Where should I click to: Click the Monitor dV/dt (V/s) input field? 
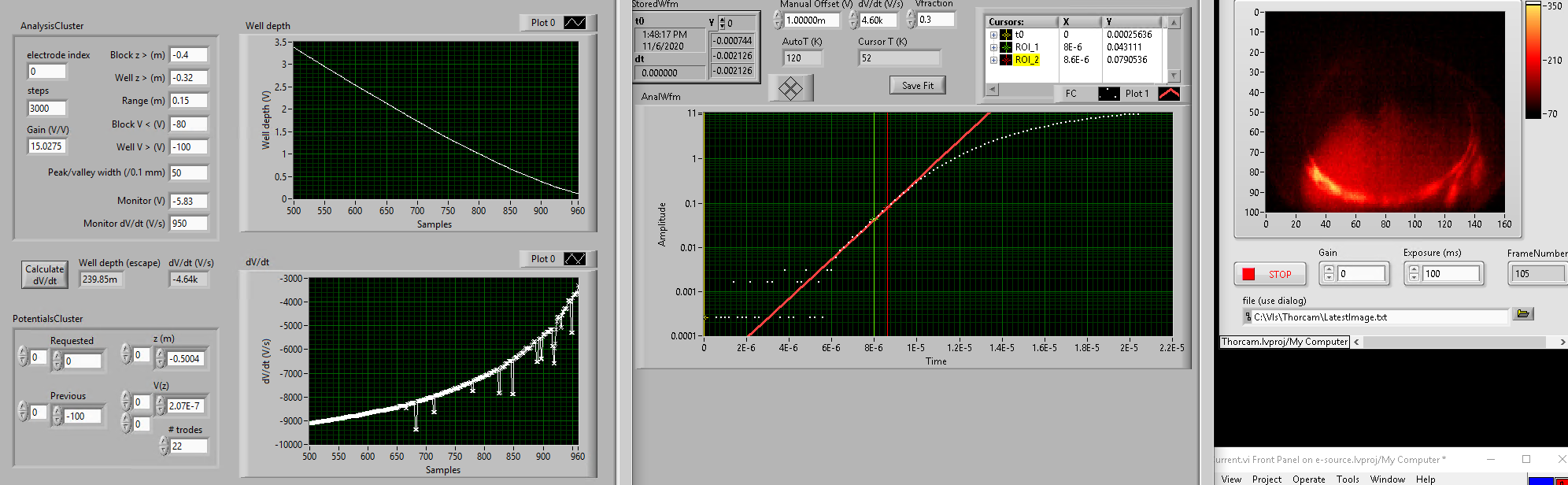189,224
